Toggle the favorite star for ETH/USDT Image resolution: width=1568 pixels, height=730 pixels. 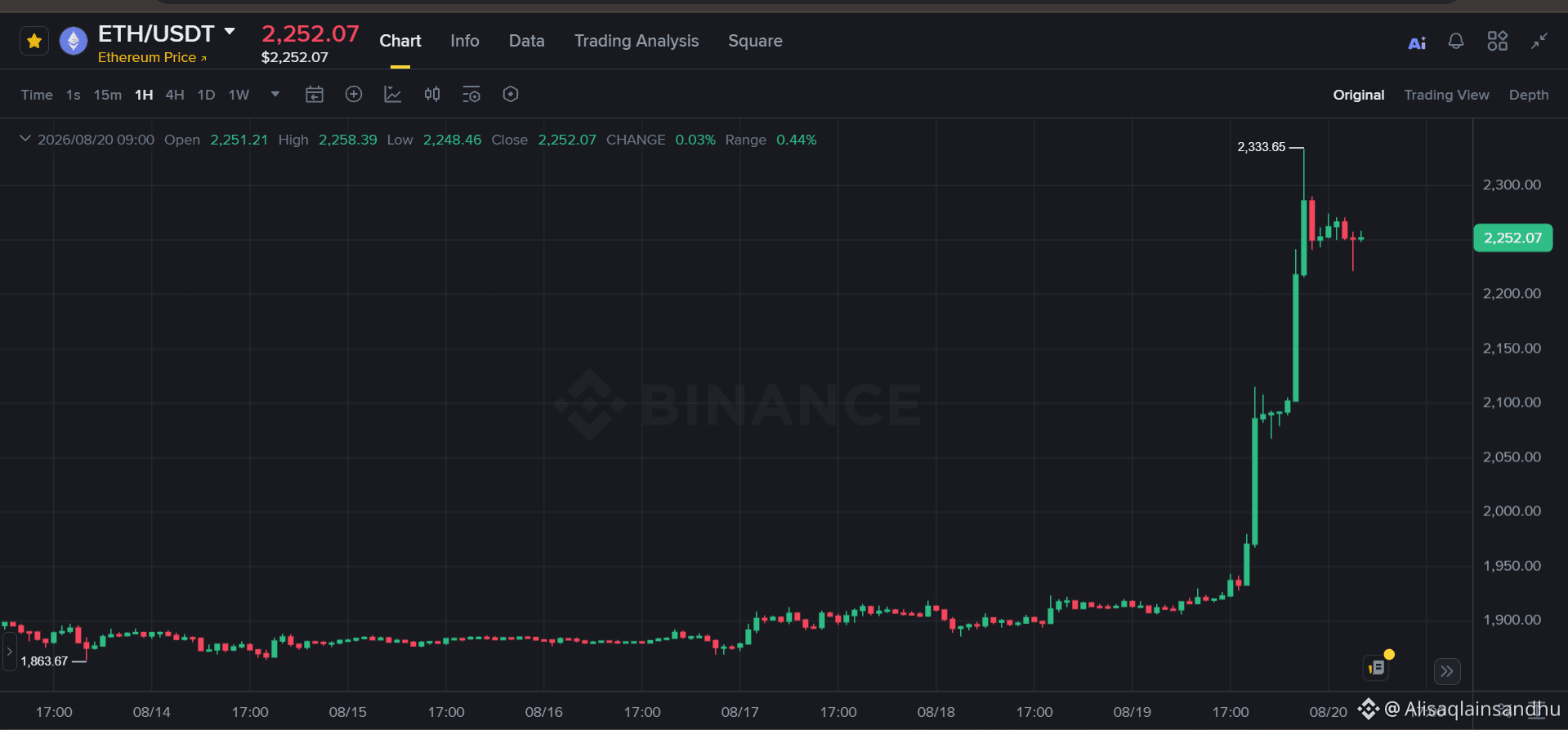tap(34, 41)
